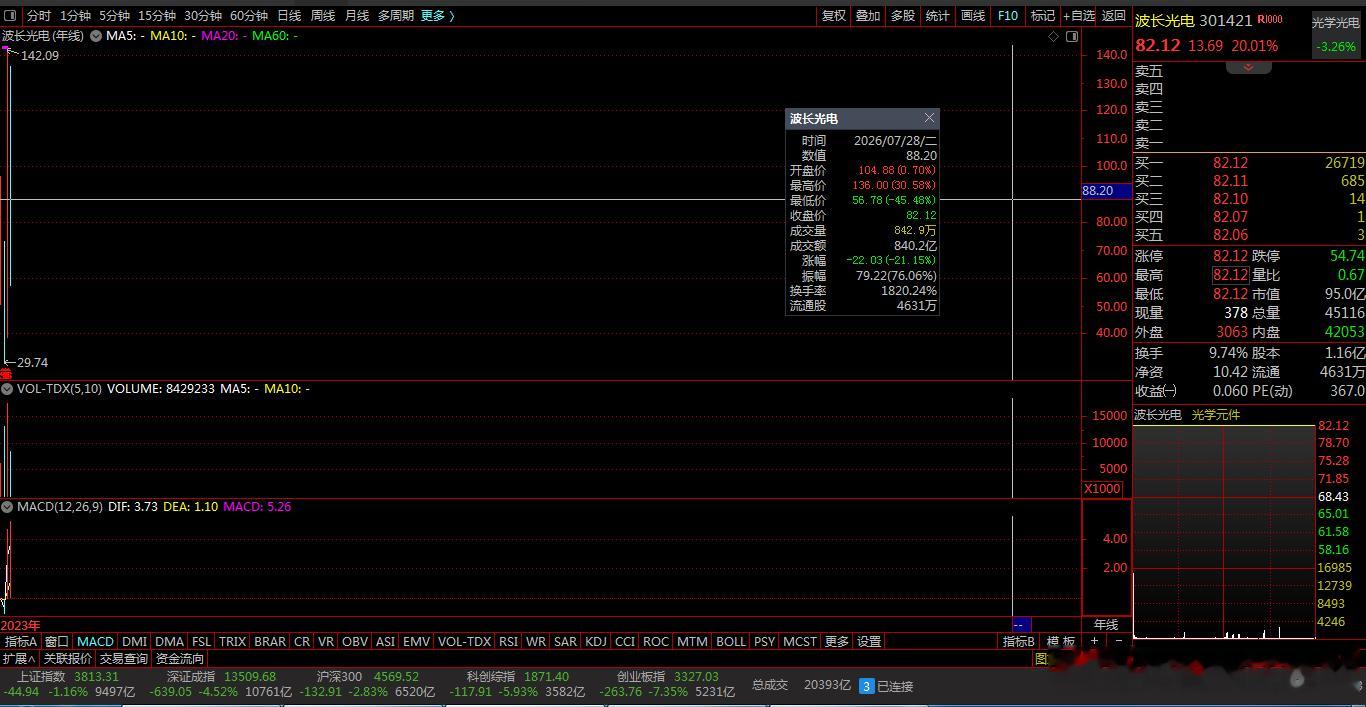
Task: Open the 资金流向 tab
Action: click(x=180, y=659)
